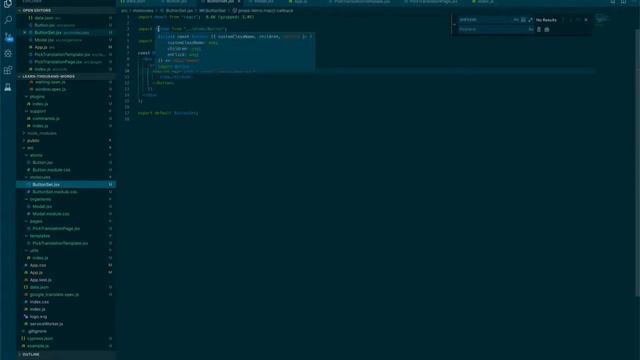Open window.open.js in the file tree

pos(65,89)
